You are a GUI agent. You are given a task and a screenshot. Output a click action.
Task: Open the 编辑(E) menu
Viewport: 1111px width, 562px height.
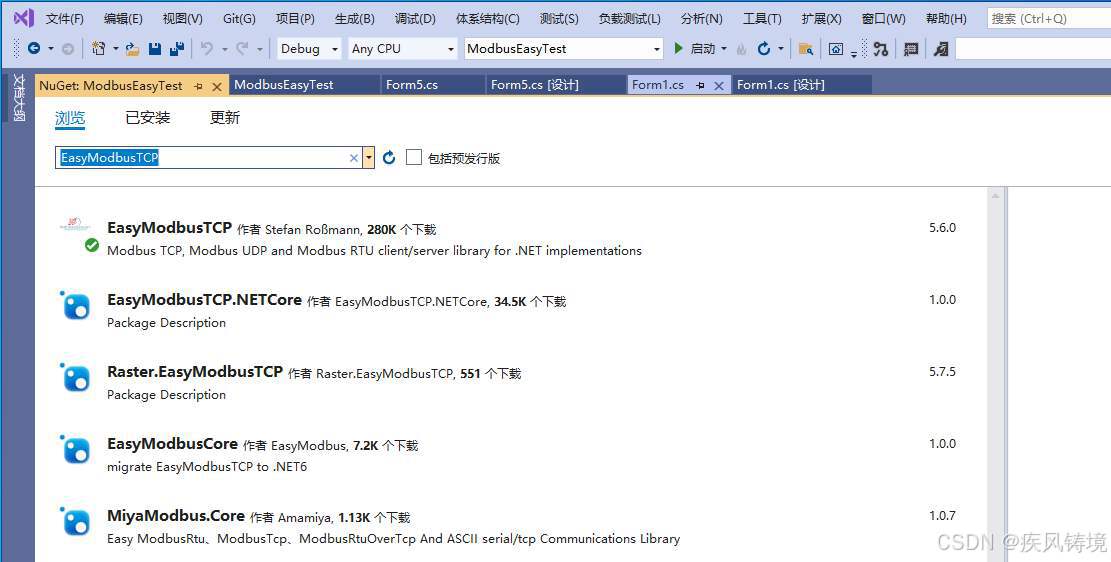point(123,18)
